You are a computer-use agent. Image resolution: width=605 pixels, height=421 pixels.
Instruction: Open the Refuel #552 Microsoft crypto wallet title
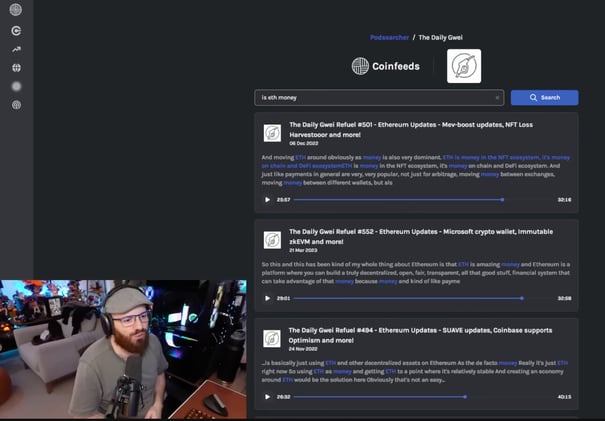(421, 237)
